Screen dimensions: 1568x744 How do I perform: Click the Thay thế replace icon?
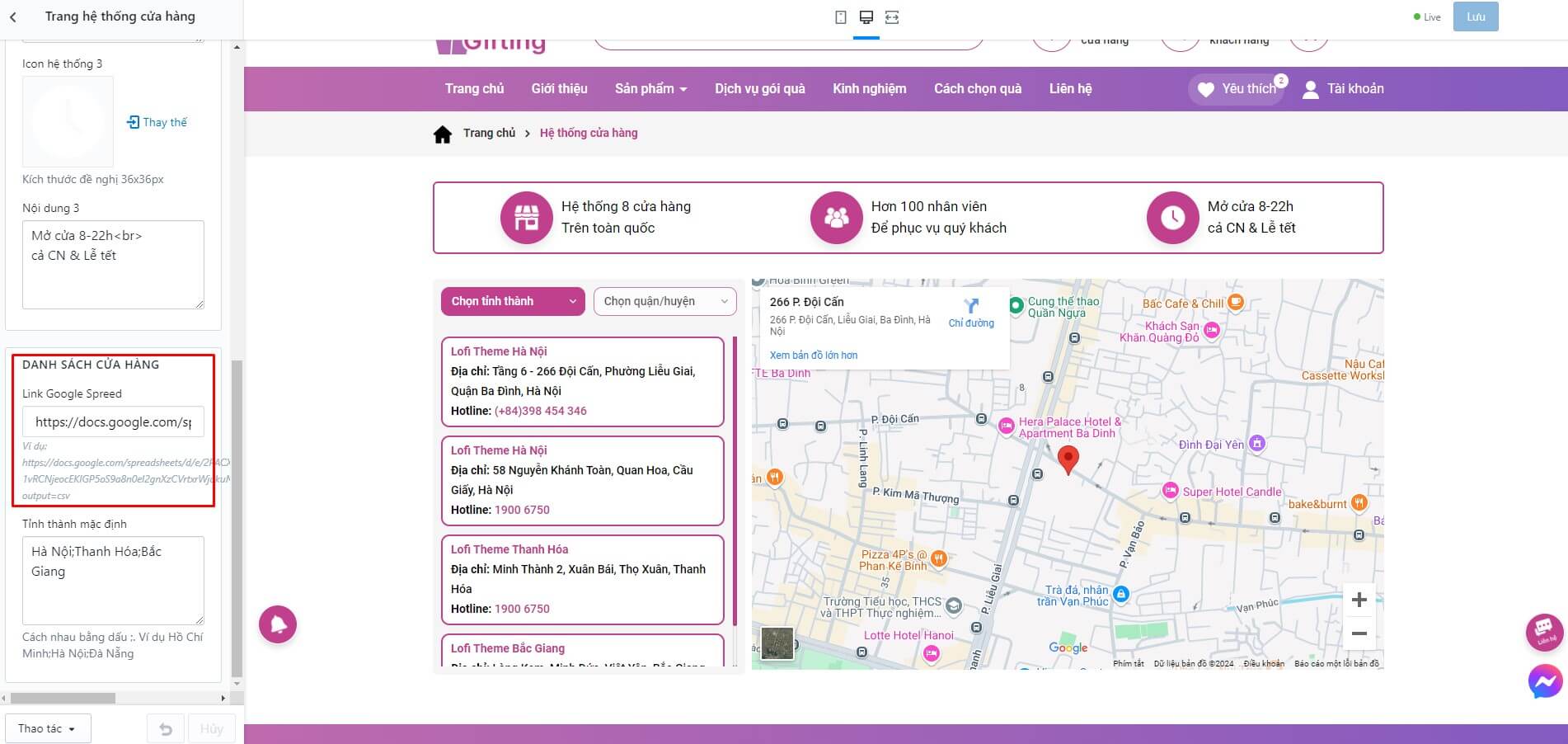(x=133, y=122)
